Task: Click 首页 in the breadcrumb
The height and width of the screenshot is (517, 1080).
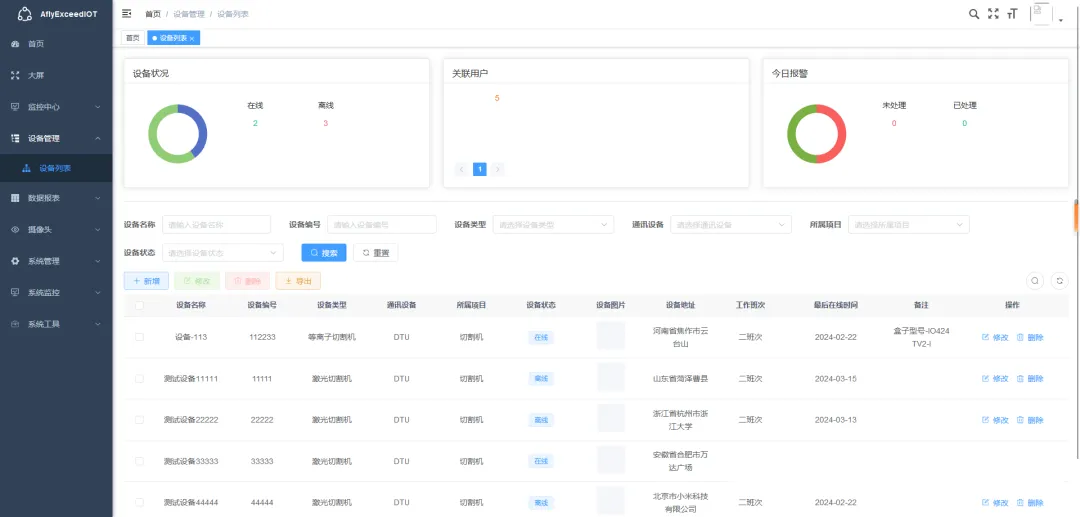Action: [x=153, y=14]
